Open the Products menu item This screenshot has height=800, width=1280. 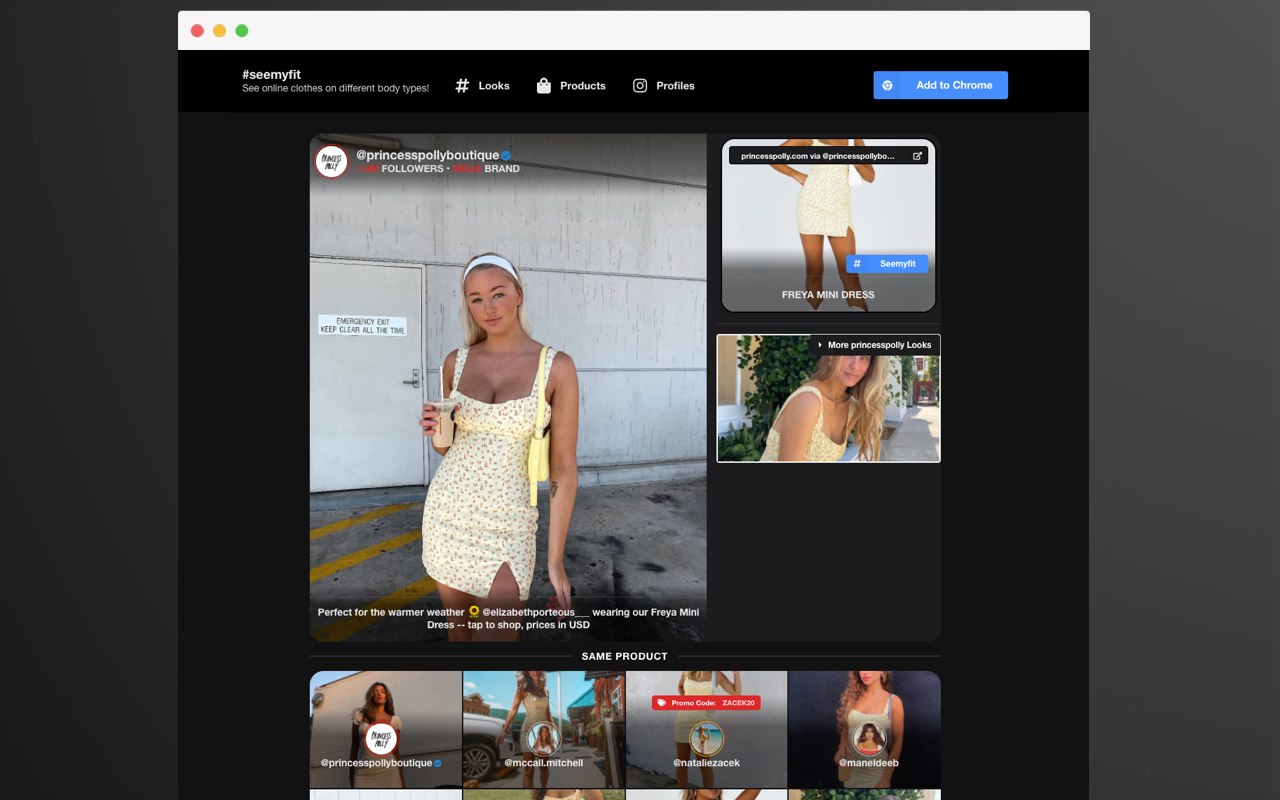click(571, 86)
